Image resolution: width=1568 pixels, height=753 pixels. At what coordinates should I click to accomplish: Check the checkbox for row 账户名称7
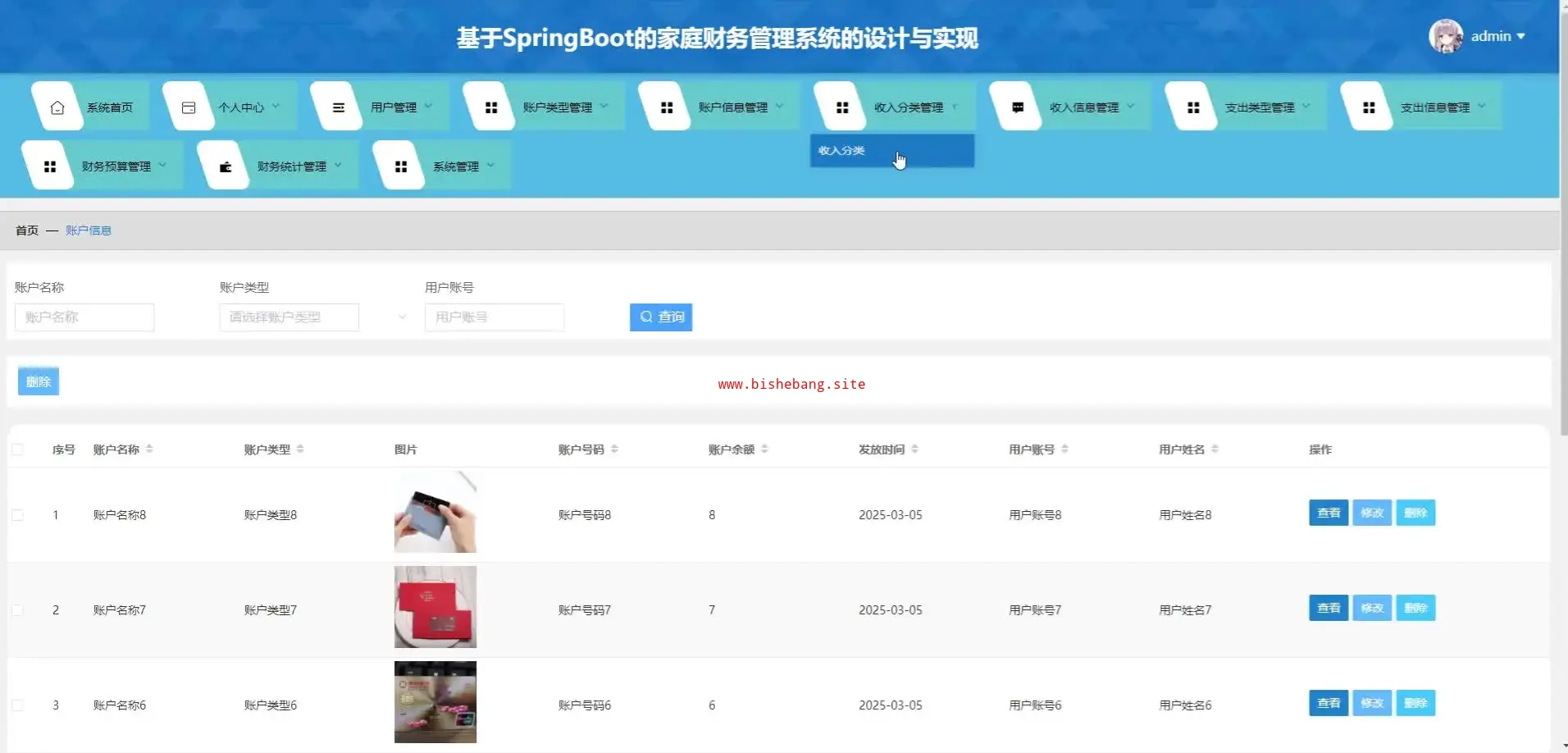(x=18, y=610)
